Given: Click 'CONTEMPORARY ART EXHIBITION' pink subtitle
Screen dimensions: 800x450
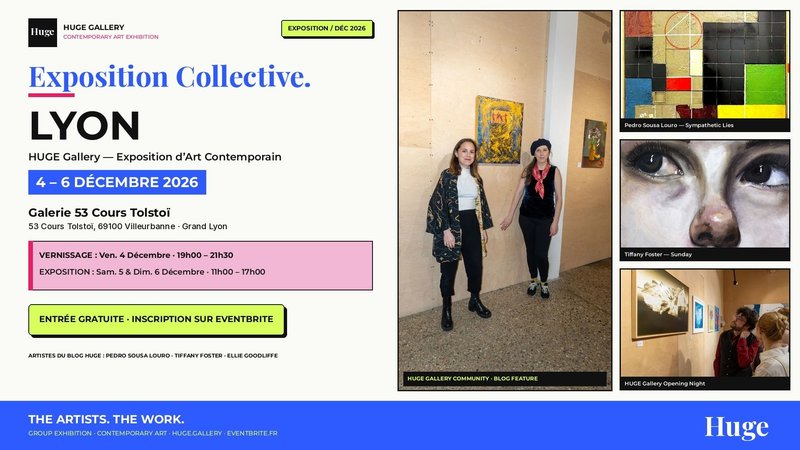Looking at the screenshot, I should click(111, 37).
